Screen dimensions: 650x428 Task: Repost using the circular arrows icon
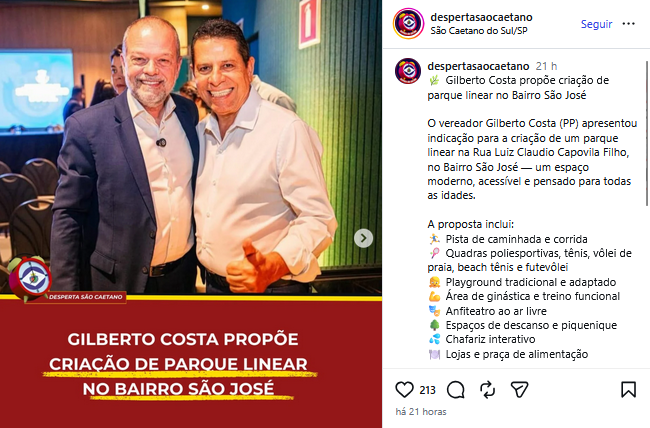[488, 390]
